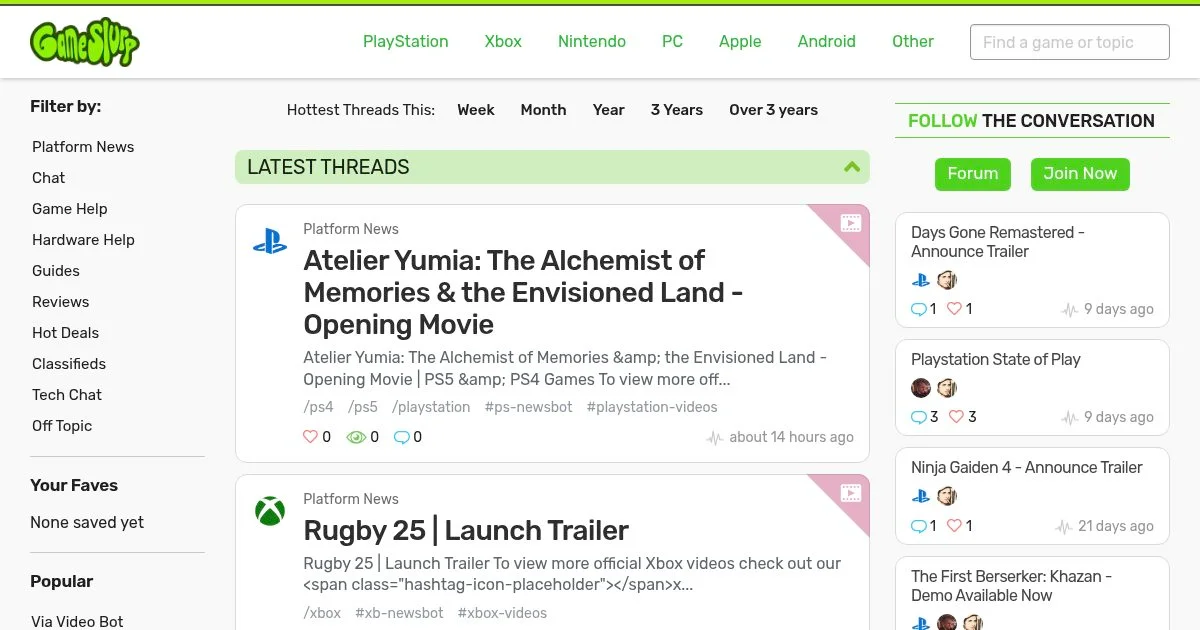Open Days Gone Remastered Announce Trailer title

pos(998,242)
